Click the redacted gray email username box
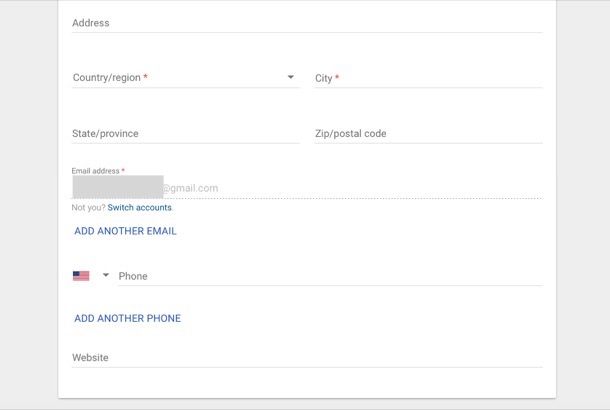610x410 pixels. [118, 187]
